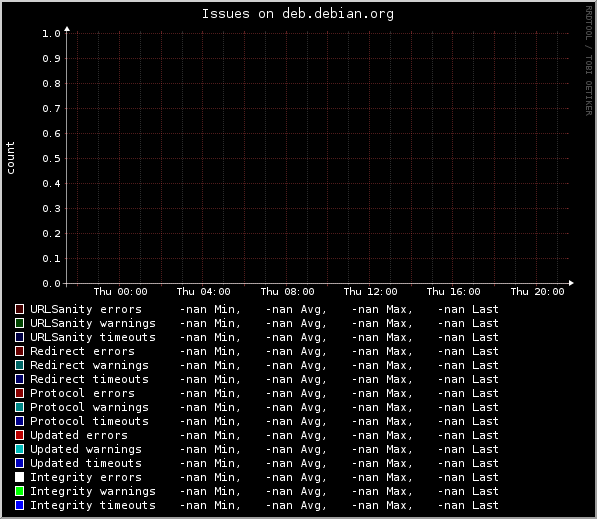Click the RRDTOOL / TOBI OETIKER watermark
597x519 pixels.
[x=589, y=61]
